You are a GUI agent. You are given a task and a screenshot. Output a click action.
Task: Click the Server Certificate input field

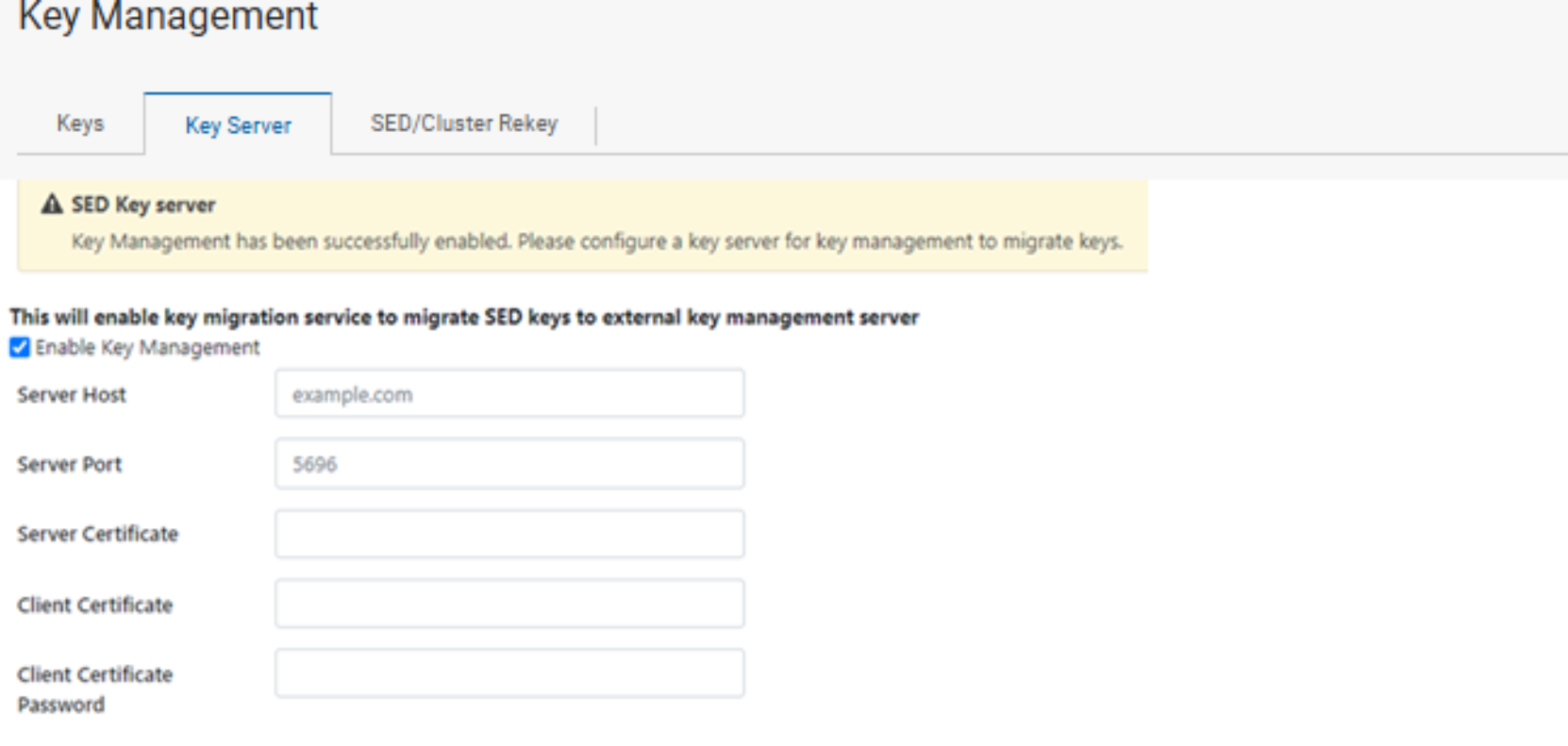tap(509, 534)
